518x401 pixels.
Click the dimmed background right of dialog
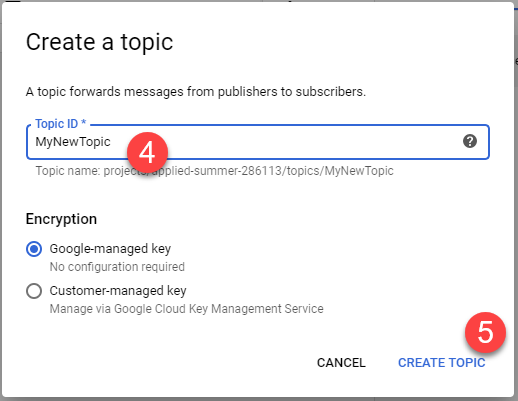(x=516, y=200)
